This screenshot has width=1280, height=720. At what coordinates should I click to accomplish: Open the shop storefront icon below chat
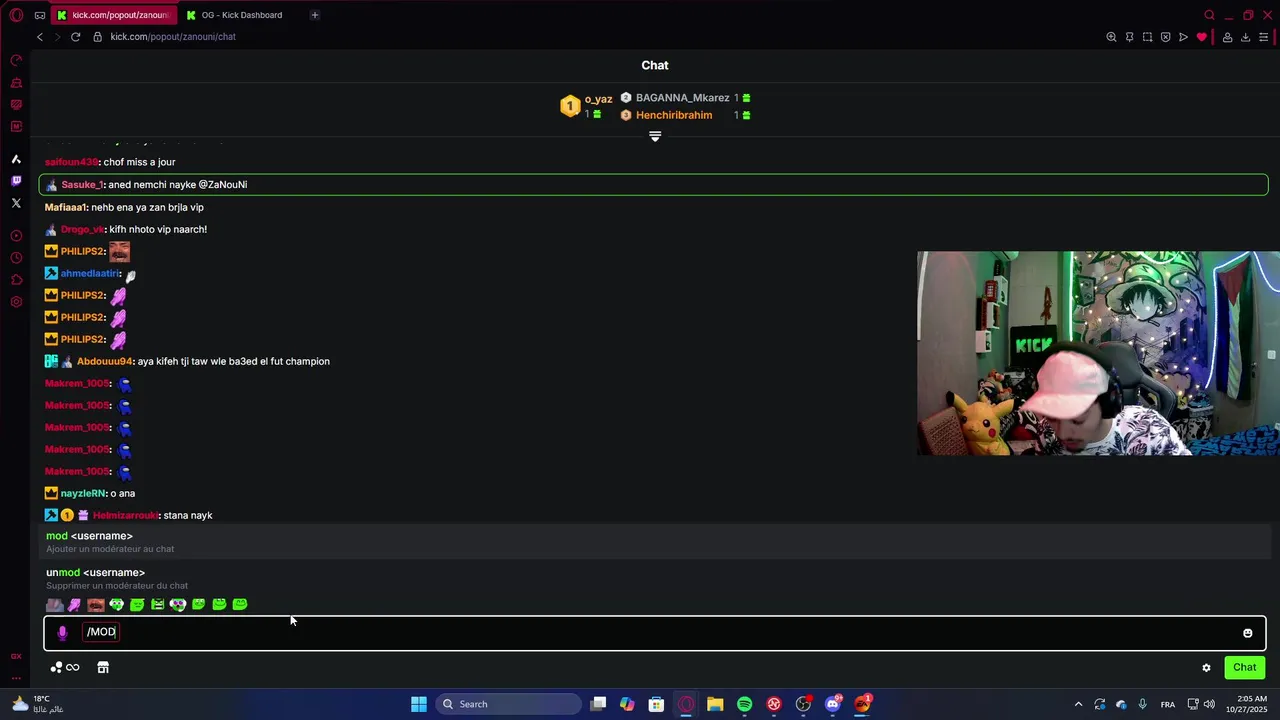click(x=103, y=668)
